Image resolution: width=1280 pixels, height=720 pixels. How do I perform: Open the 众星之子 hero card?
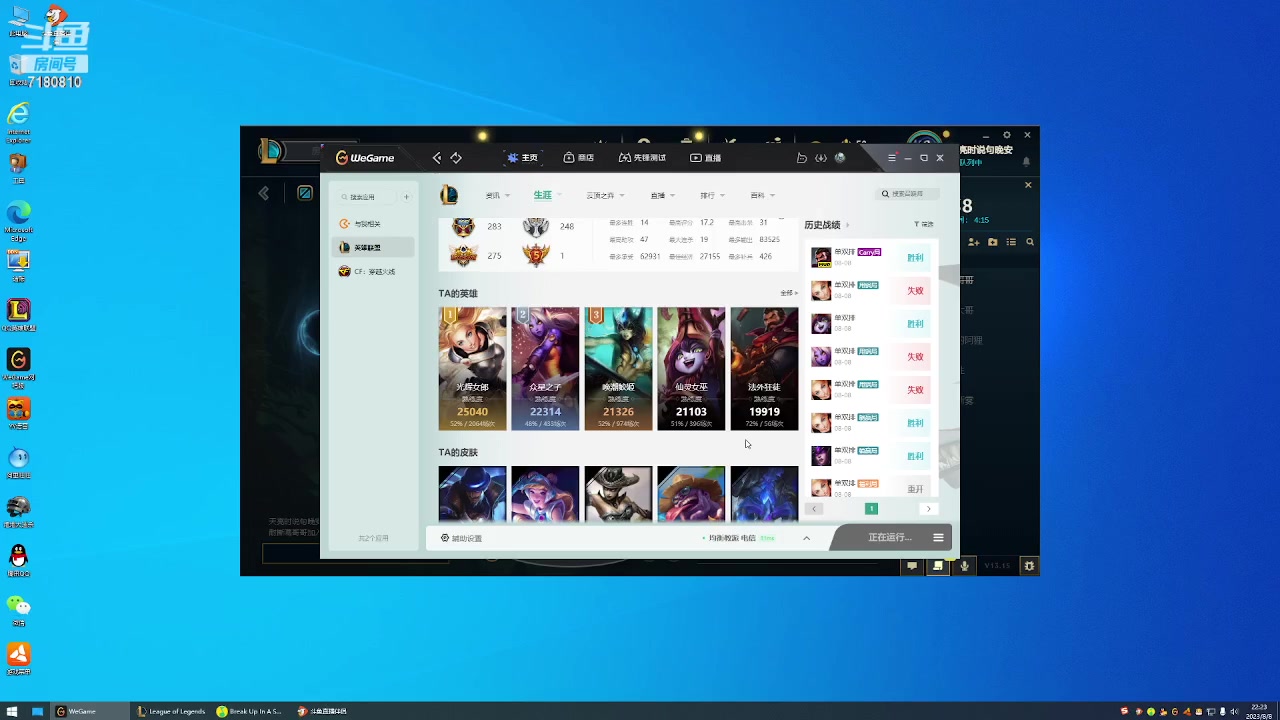coord(545,369)
